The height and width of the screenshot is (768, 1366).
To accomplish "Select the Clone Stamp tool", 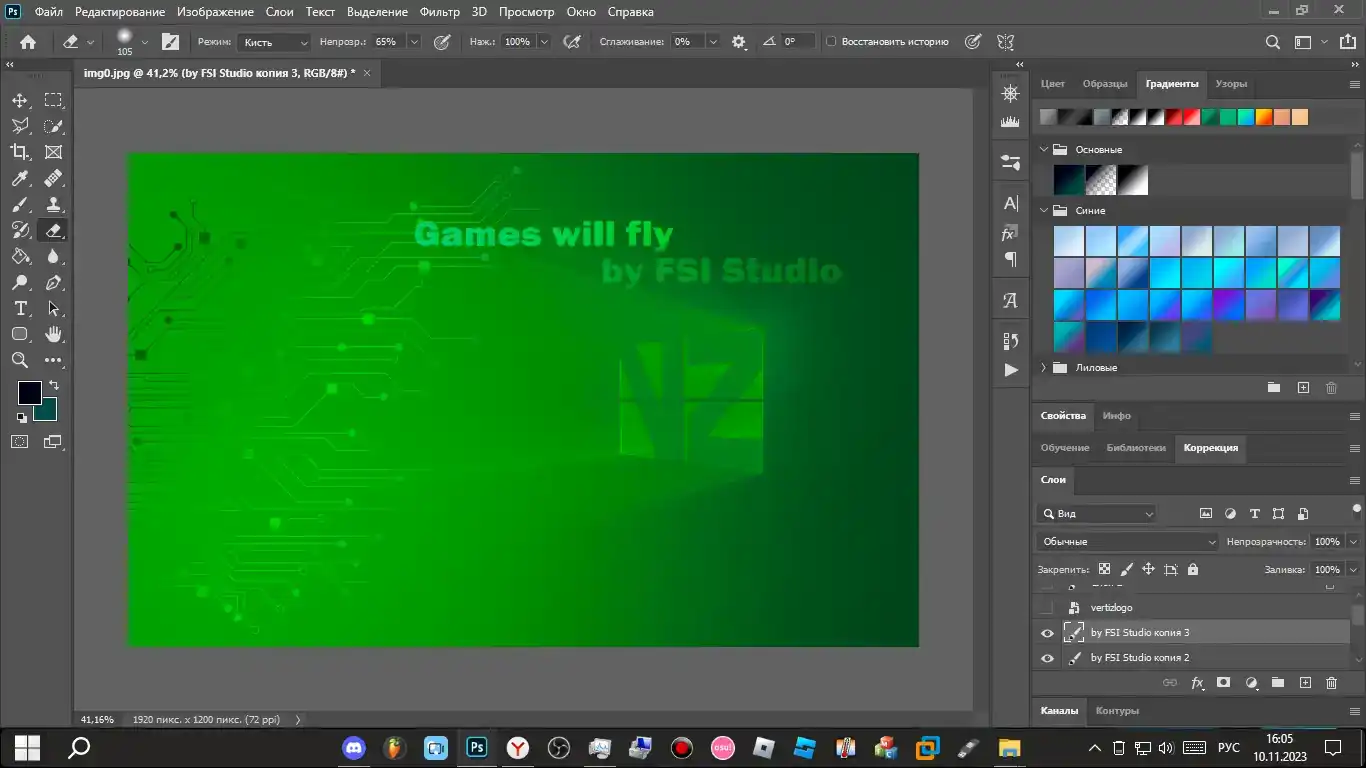I will point(54,204).
